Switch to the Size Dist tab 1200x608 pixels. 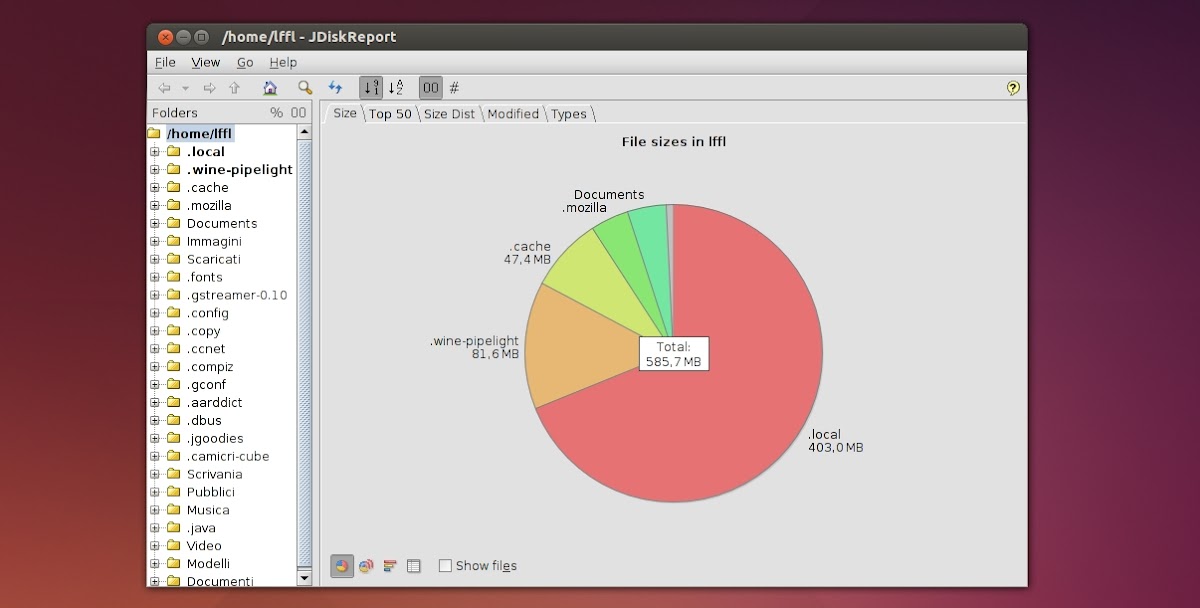[449, 114]
